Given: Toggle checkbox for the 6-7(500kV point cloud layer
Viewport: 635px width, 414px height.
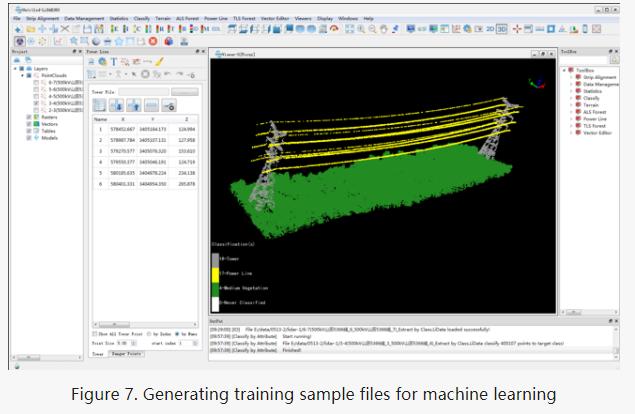Looking at the screenshot, I should (x=36, y=82).
